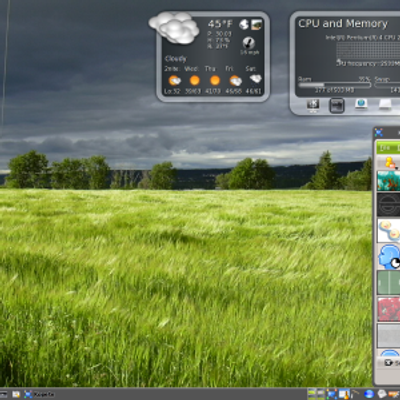Select the blue head with clock contact
The width and height of the screenshot is (400, 400).
click(x=389, y=257)
